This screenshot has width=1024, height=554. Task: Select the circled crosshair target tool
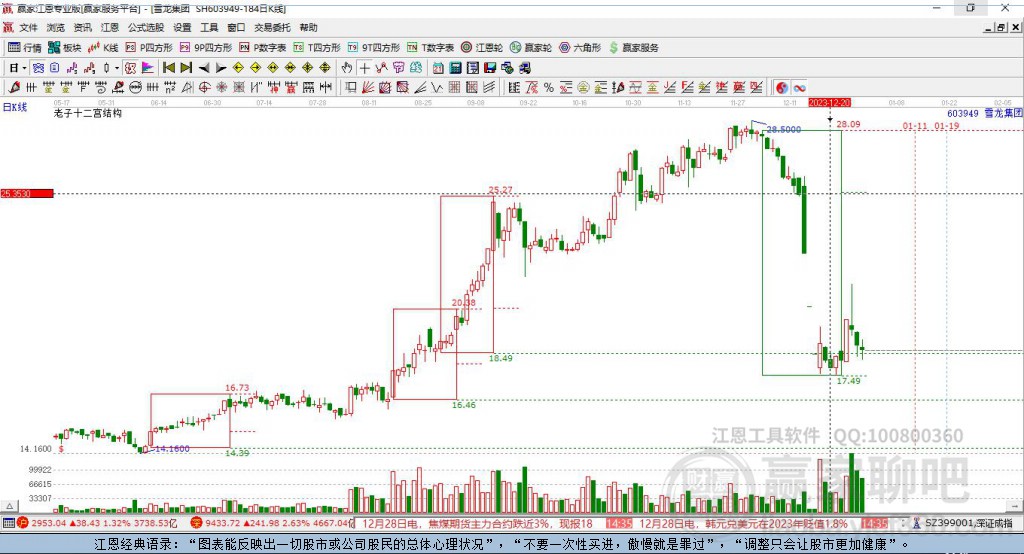coord(204,88)
